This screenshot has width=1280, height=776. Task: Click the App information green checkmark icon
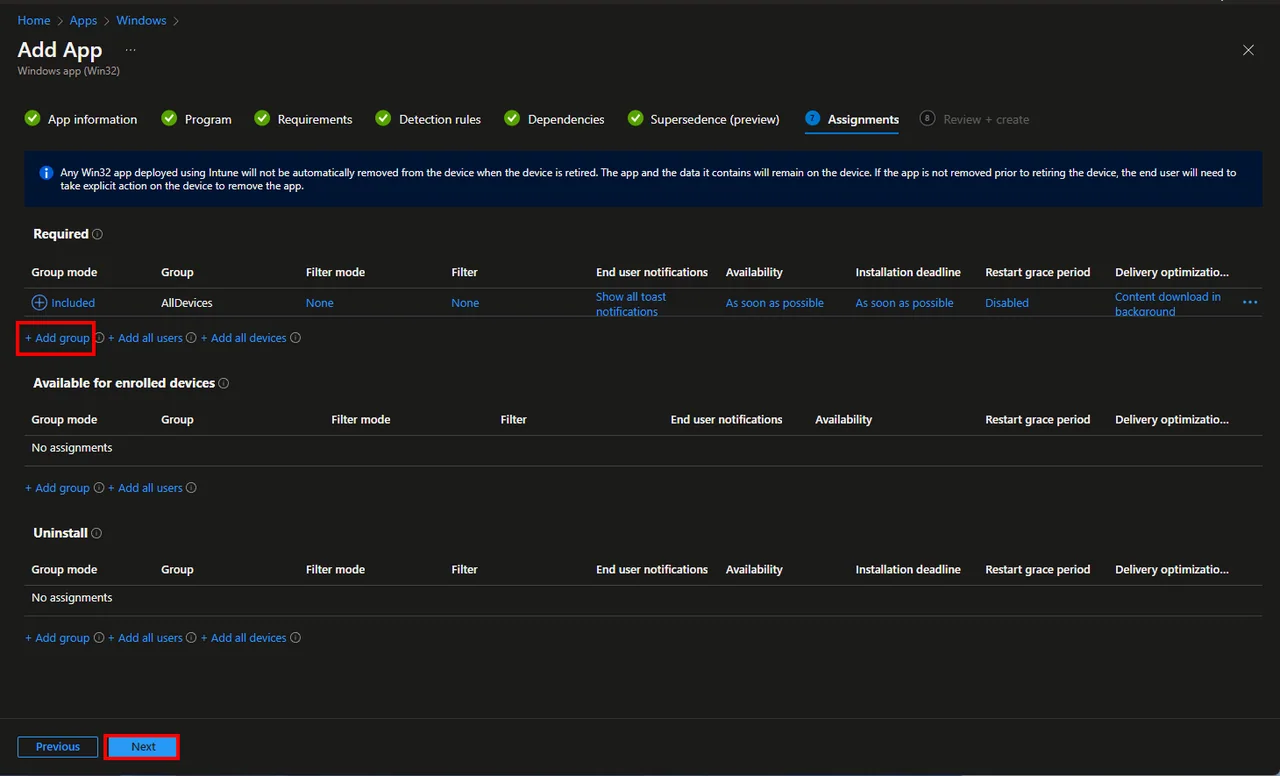(x=32, y=118)
